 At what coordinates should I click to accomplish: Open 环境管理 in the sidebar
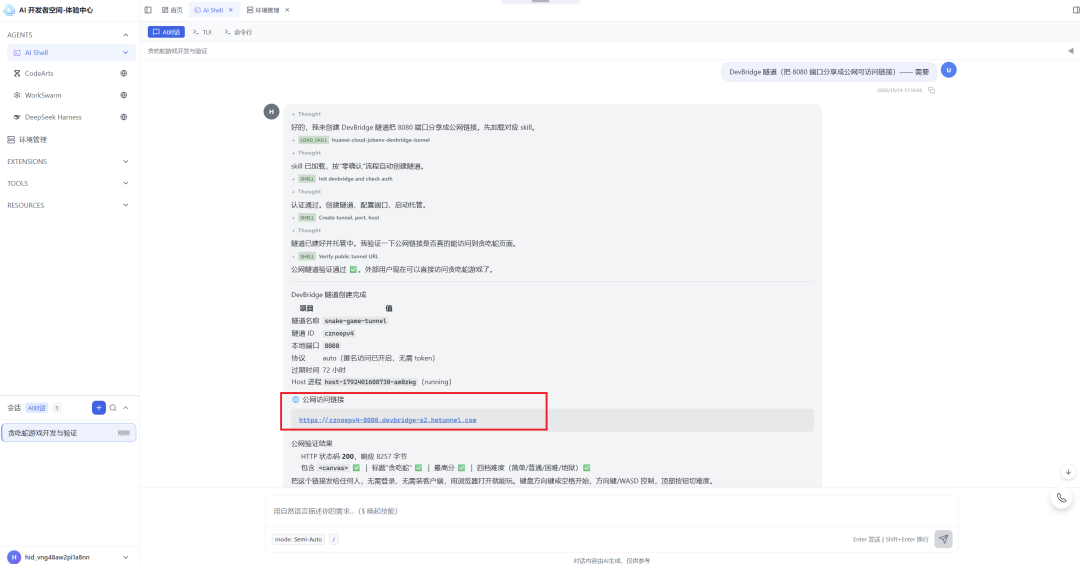click(32, 140)
